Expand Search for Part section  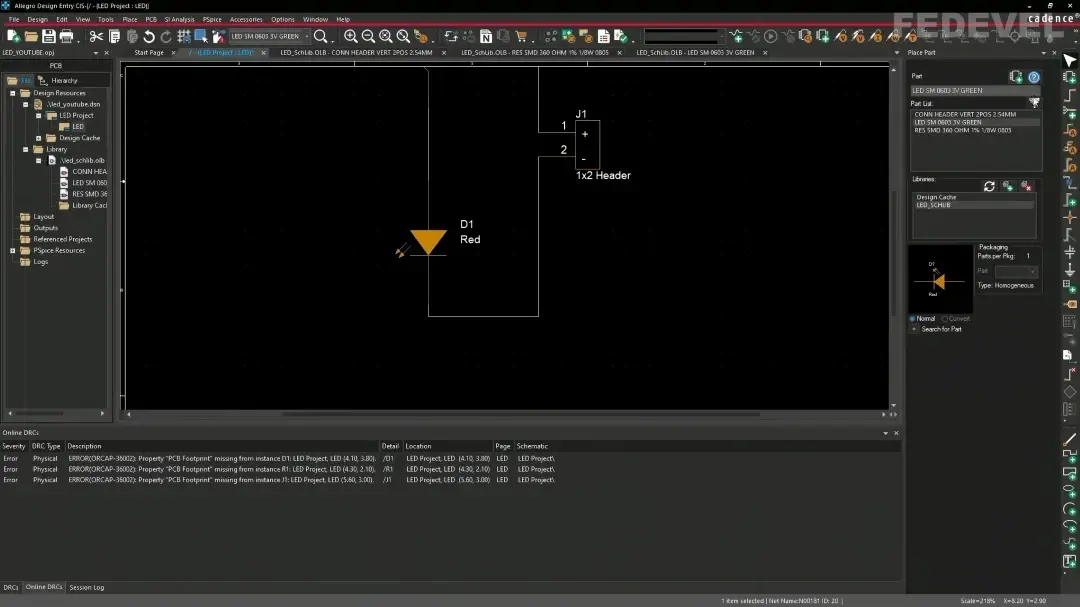[914, 329]
